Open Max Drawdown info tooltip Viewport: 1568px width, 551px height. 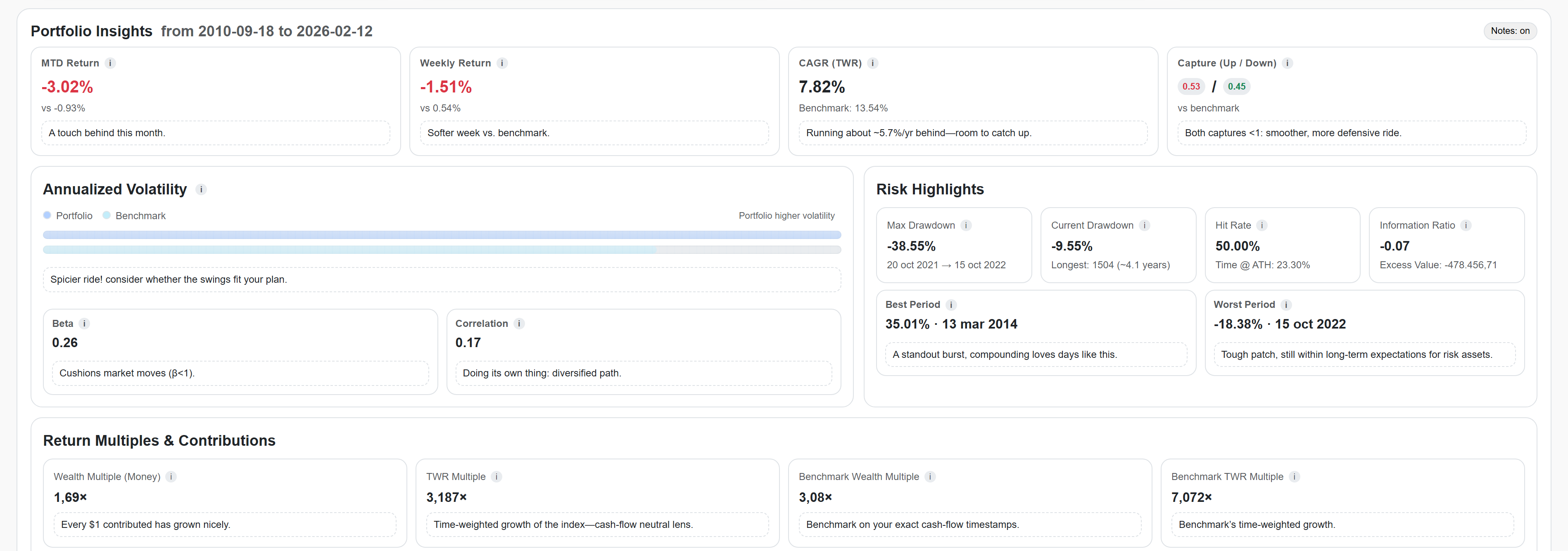[x=966, y=226]
